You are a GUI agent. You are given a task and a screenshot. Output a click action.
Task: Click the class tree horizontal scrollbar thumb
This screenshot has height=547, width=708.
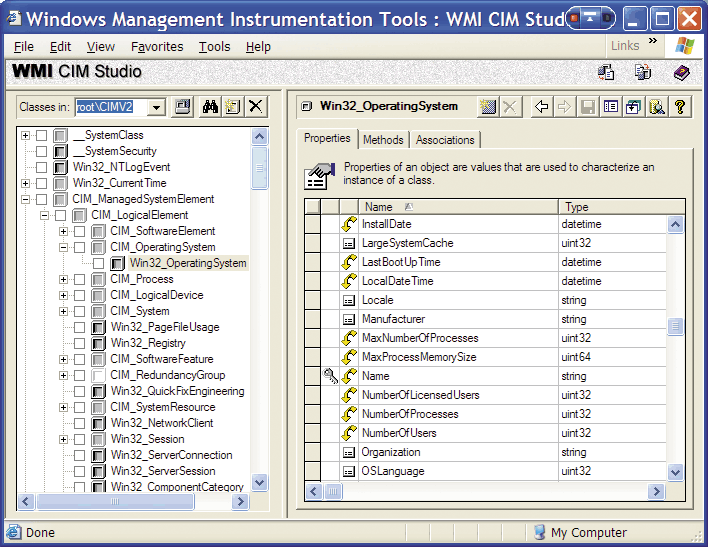click(115, 501)
